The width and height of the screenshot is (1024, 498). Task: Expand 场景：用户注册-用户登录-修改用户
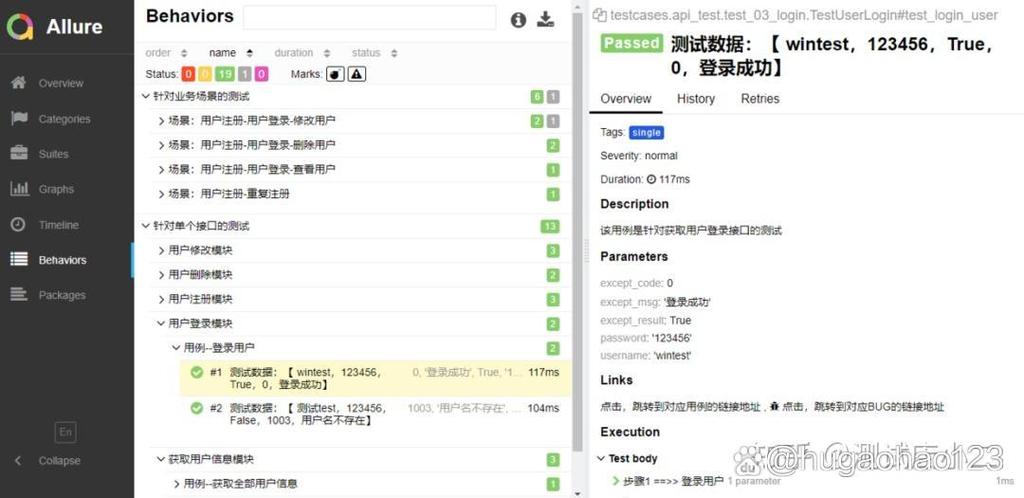[161, 121]
